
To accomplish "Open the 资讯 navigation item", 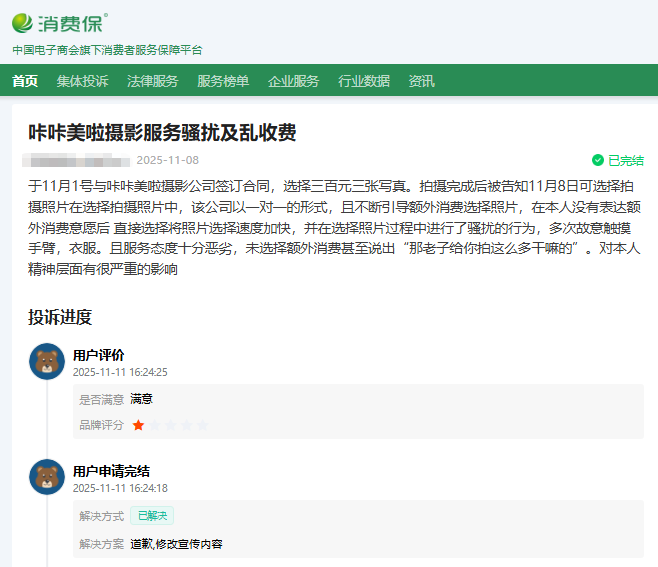I will (421, 81).
